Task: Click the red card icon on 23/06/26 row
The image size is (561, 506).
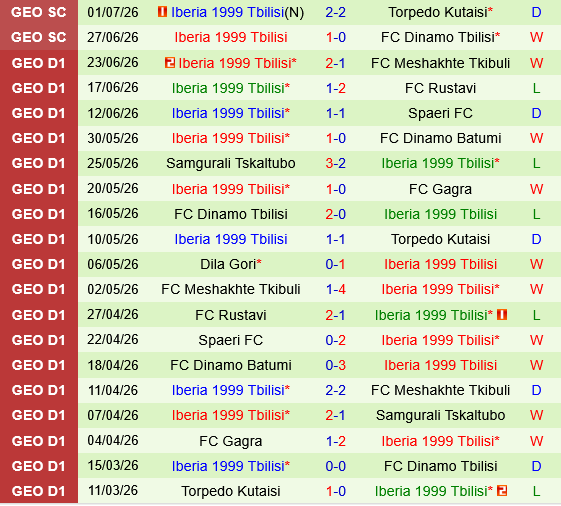Action: point(170,63)
